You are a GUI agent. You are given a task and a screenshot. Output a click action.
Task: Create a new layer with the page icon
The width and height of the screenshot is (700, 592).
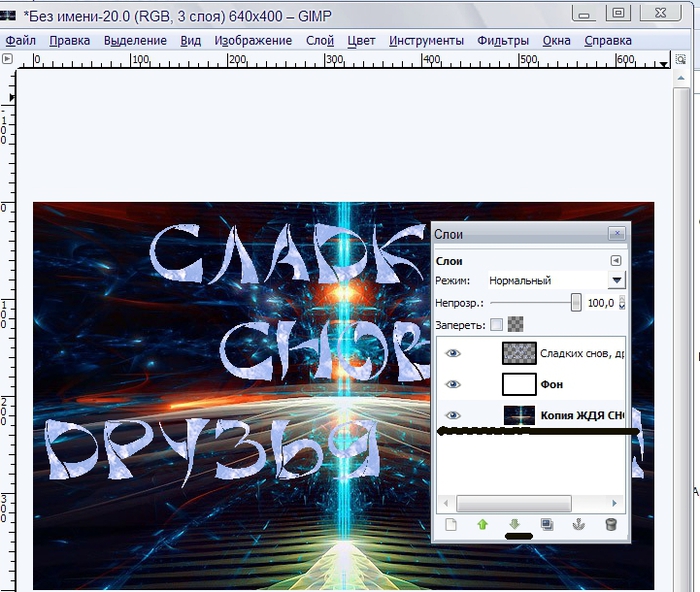451,524
